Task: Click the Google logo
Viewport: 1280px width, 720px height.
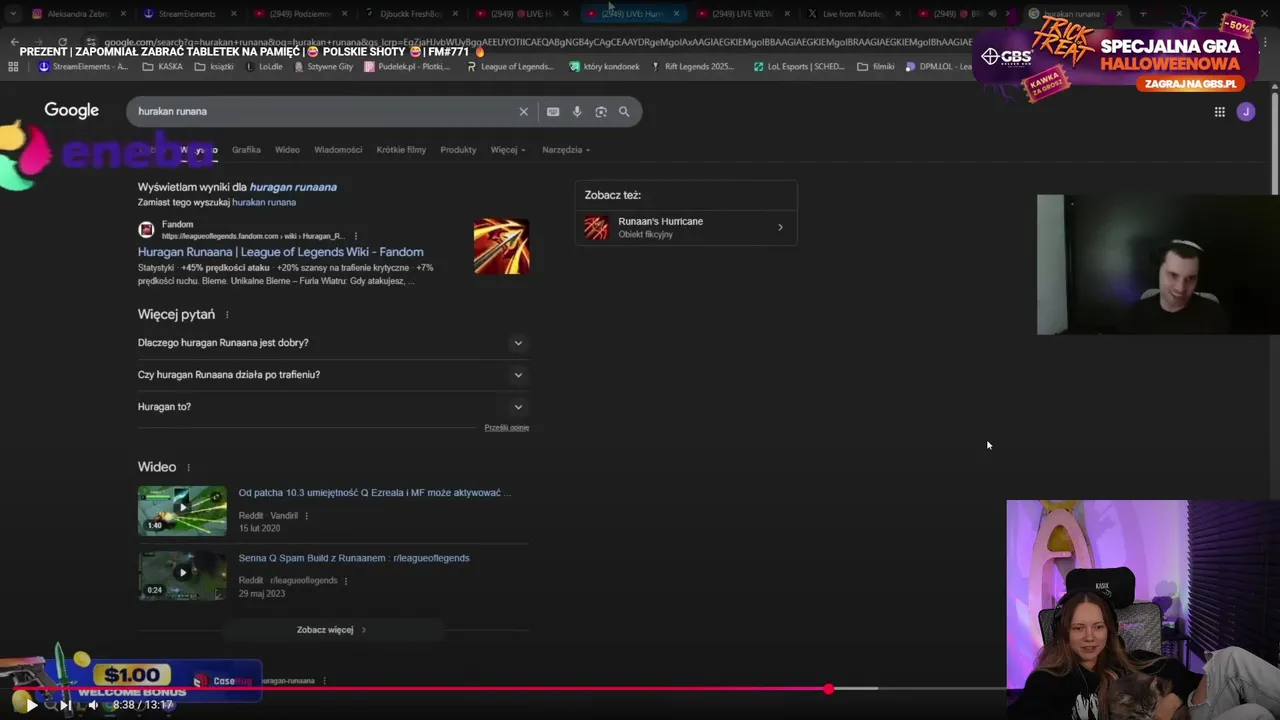Action: [x=71, y=110]
